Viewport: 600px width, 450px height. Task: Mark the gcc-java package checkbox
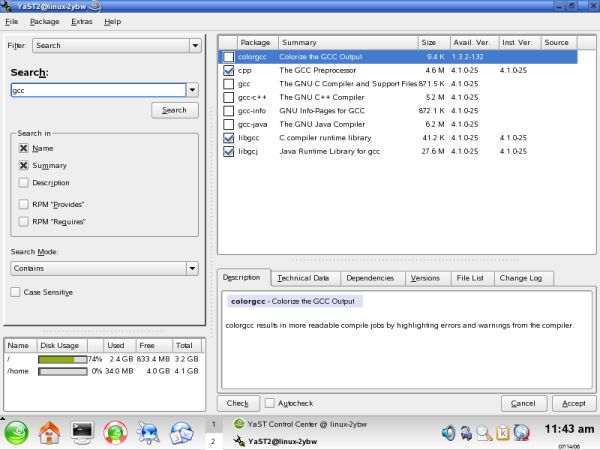(x=228, y=124)
